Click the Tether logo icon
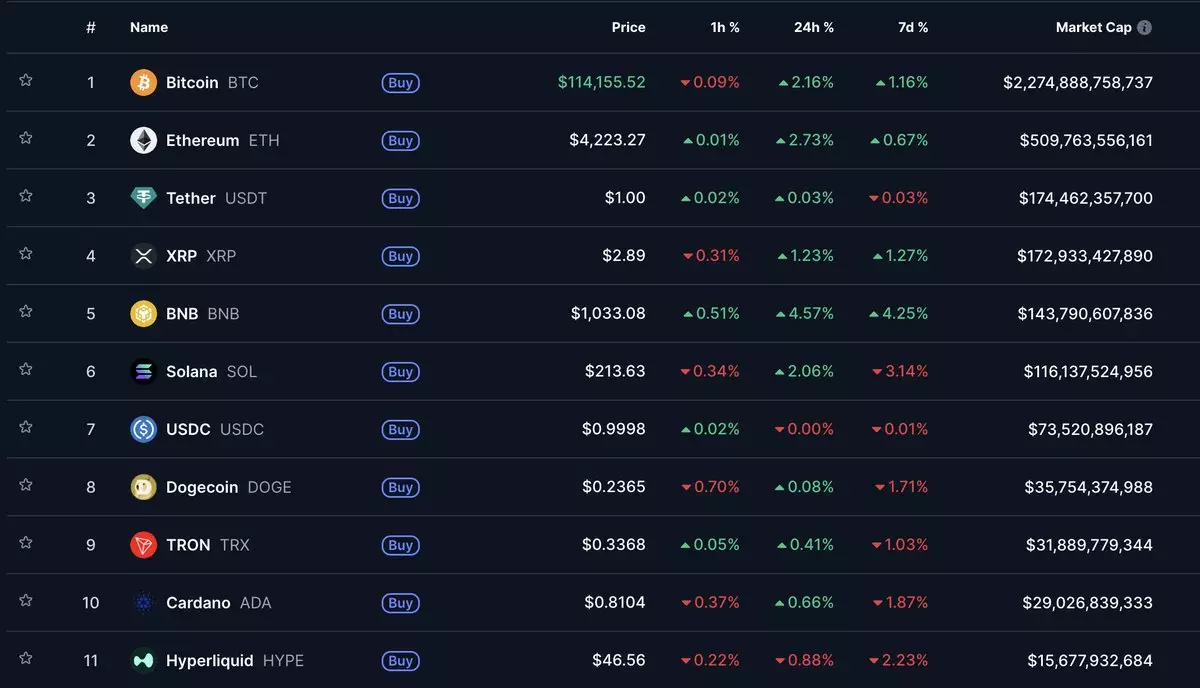The image size is (1200, 688). 144,198
